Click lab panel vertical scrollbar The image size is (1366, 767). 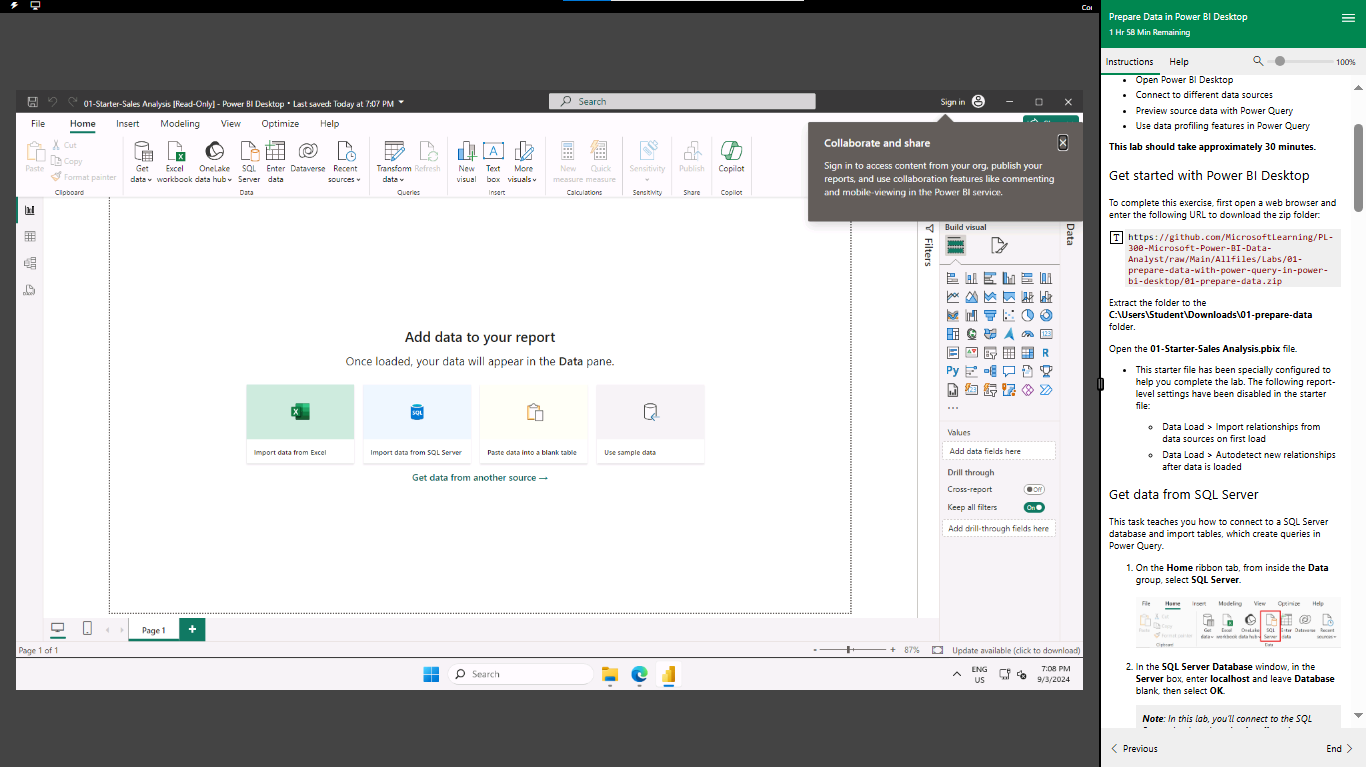click(x=1358, y=166)
